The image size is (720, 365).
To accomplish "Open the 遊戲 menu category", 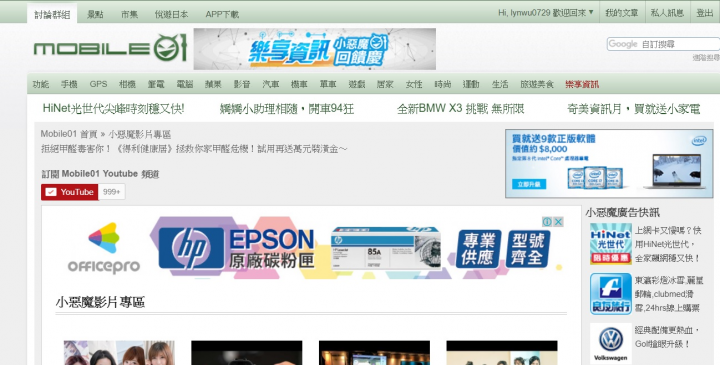I will [357, 84].
